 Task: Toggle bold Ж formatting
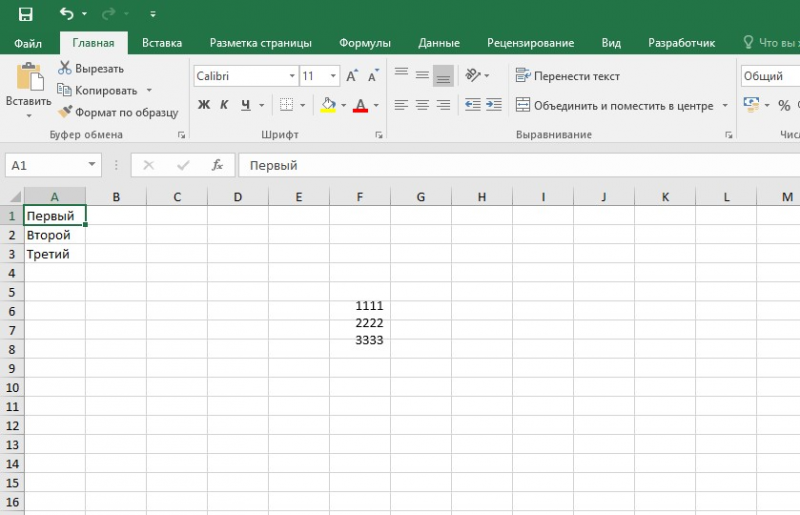[x=204, y=105]
